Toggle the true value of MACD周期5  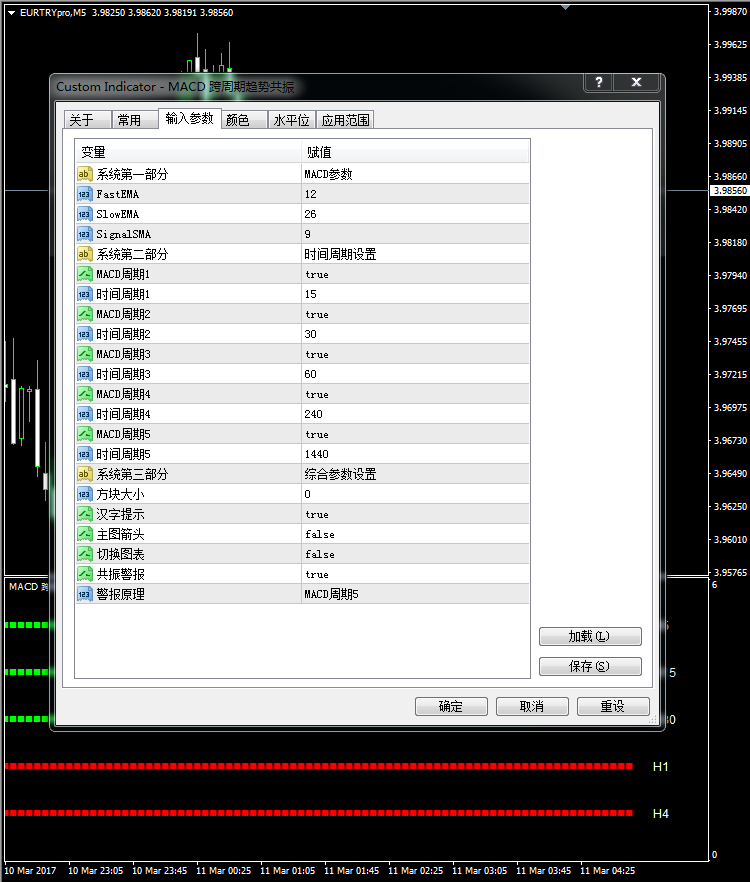tap(415, 434)
